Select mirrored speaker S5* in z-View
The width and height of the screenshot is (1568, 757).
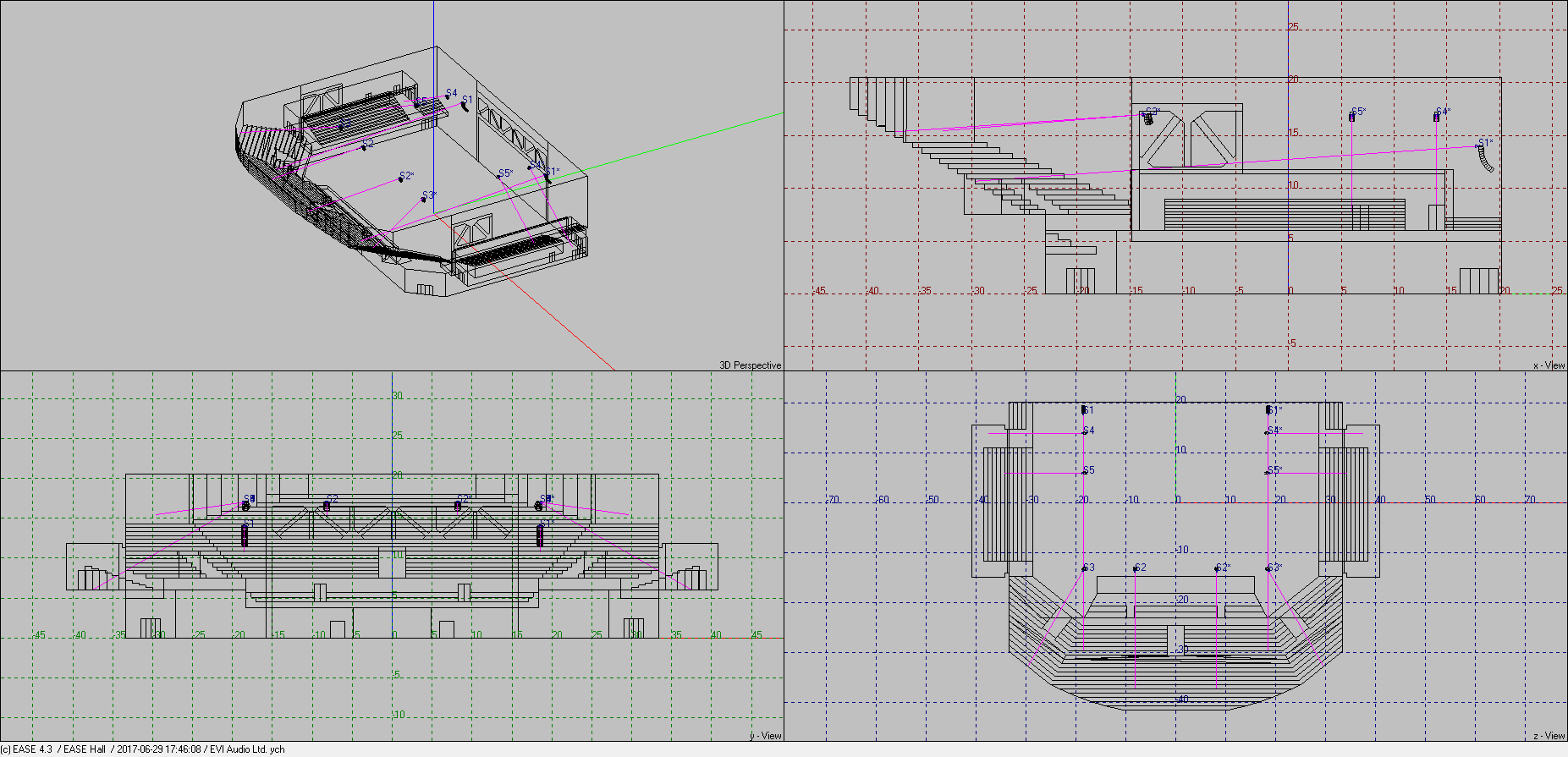pyautogui.click(x=1268, y=471)
